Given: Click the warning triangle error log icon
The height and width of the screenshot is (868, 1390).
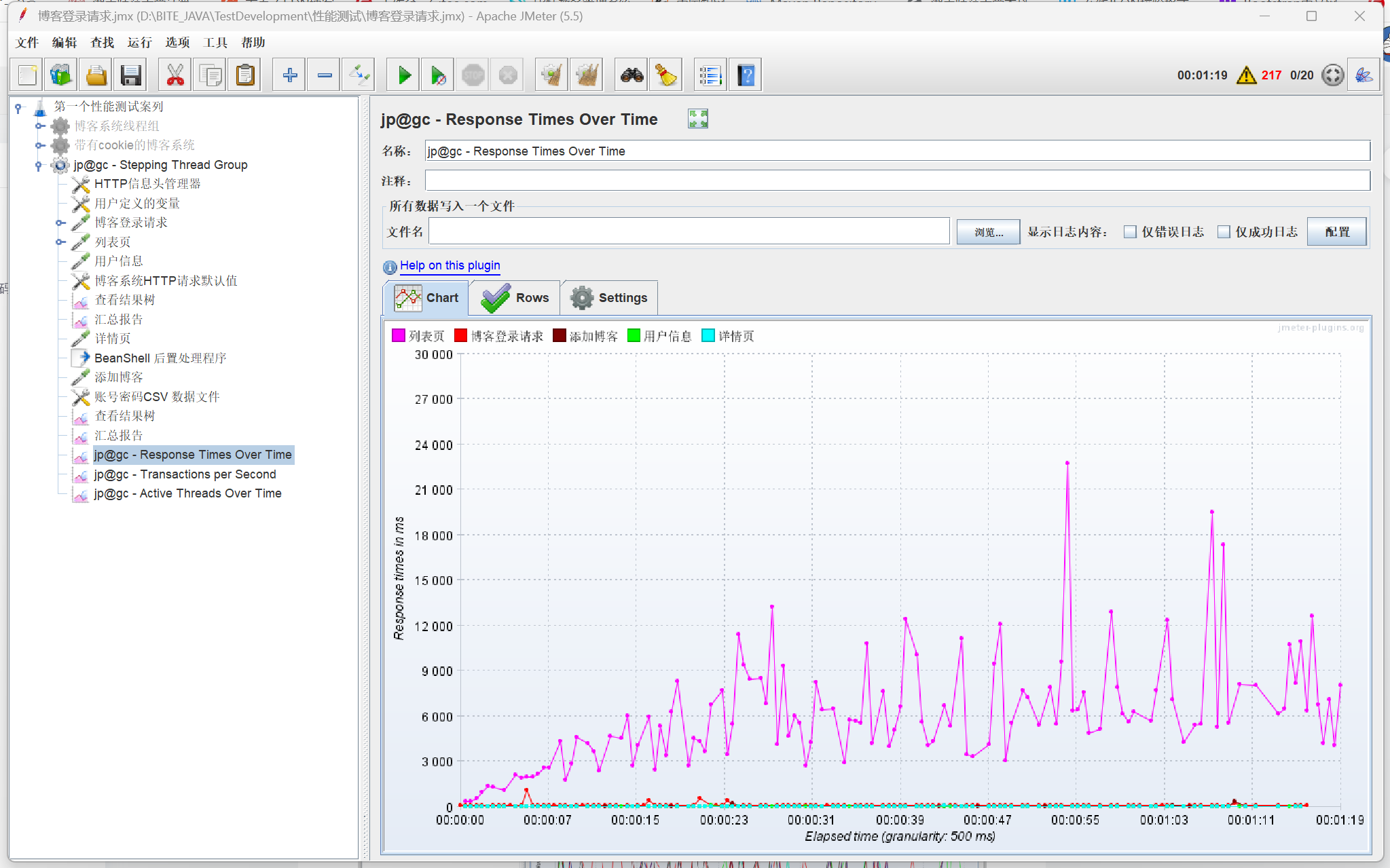Looking at the screenshot, I should (x=1246, y=75).
